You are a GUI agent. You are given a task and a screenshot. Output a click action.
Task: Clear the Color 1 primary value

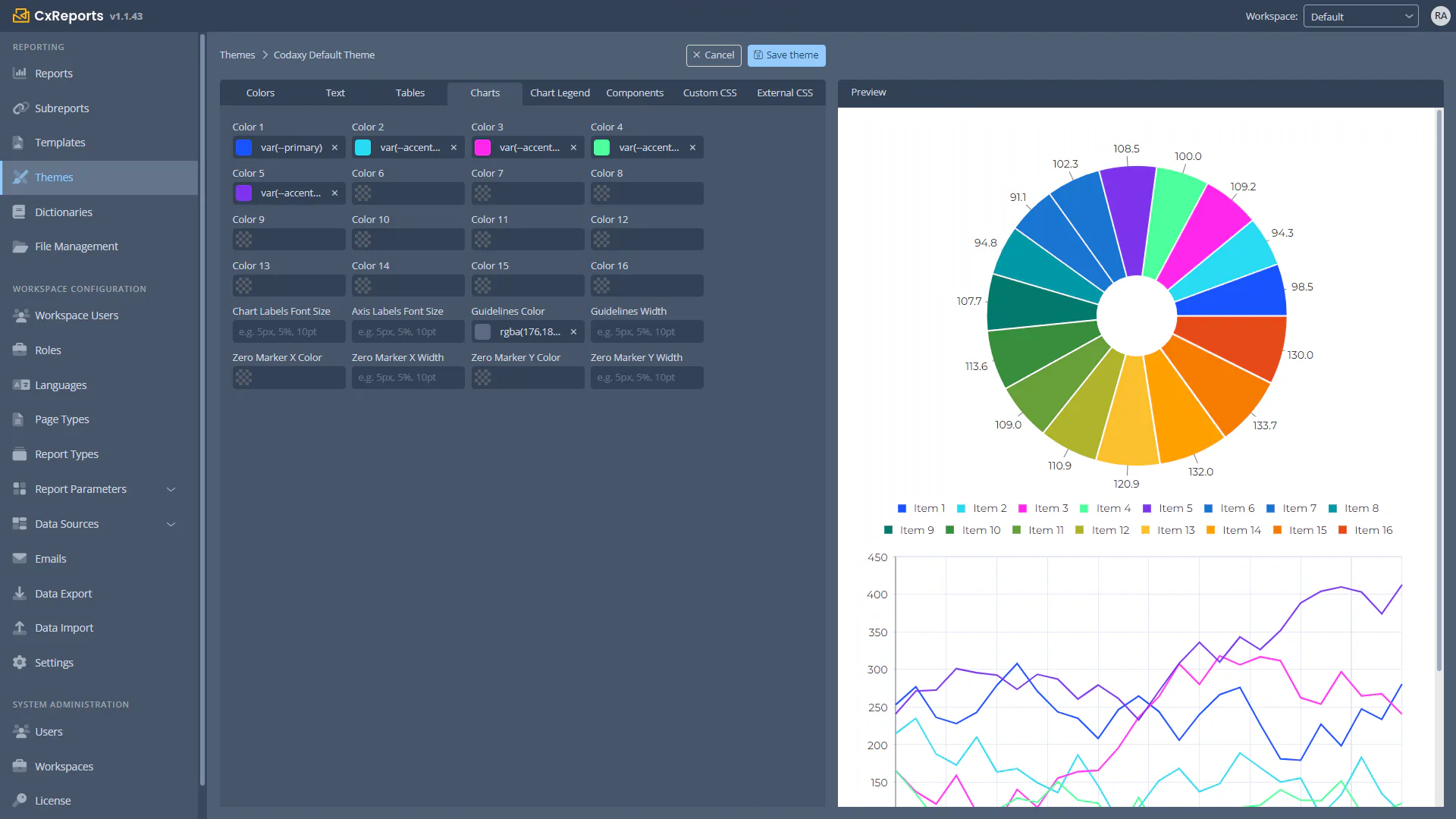point(334,148)
